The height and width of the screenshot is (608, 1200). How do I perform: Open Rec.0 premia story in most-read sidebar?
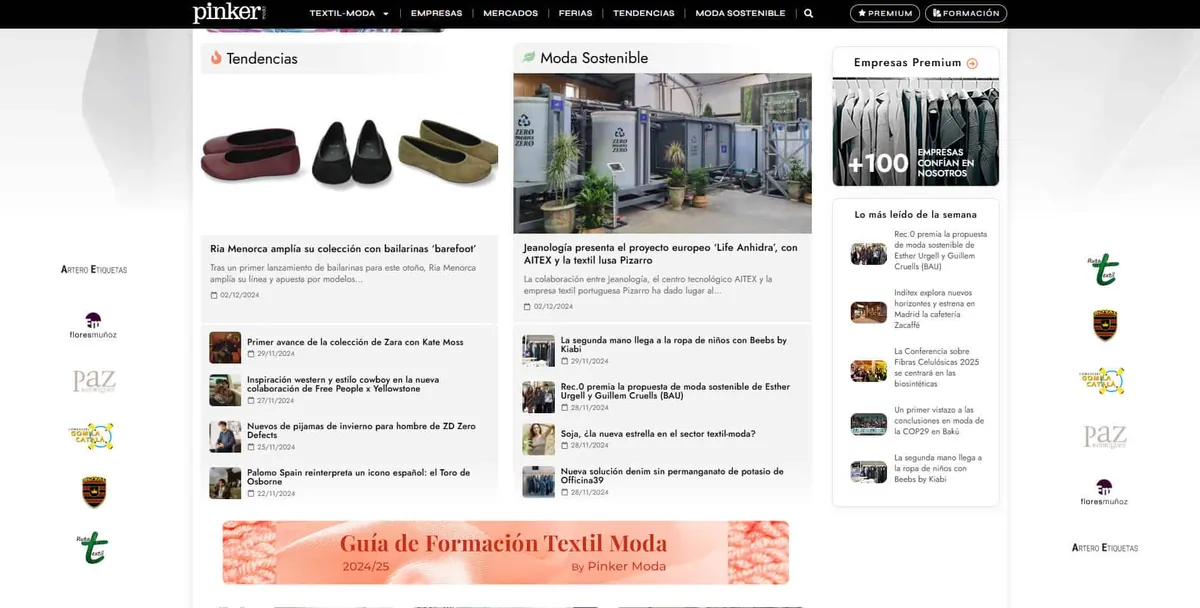coord(941,250)
